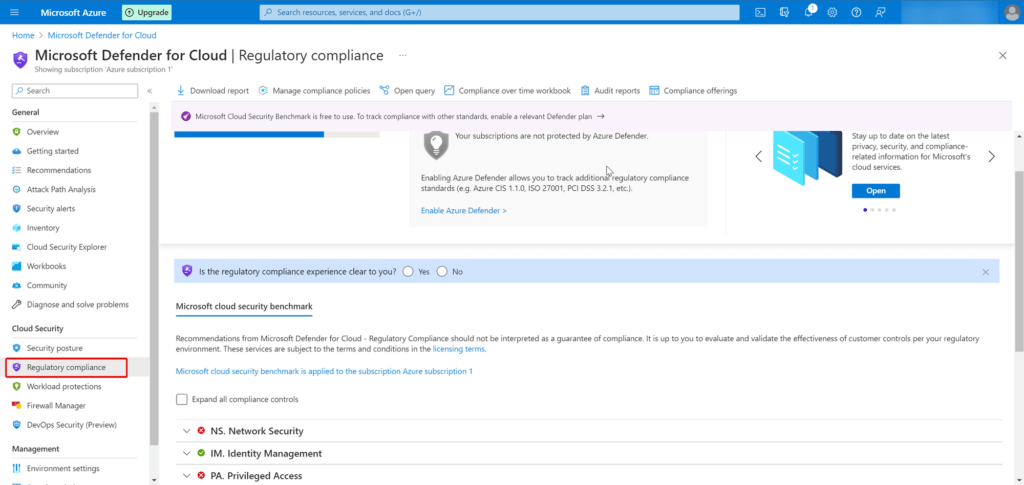Expand the IM. Identity Management control

tap(187, 453)
